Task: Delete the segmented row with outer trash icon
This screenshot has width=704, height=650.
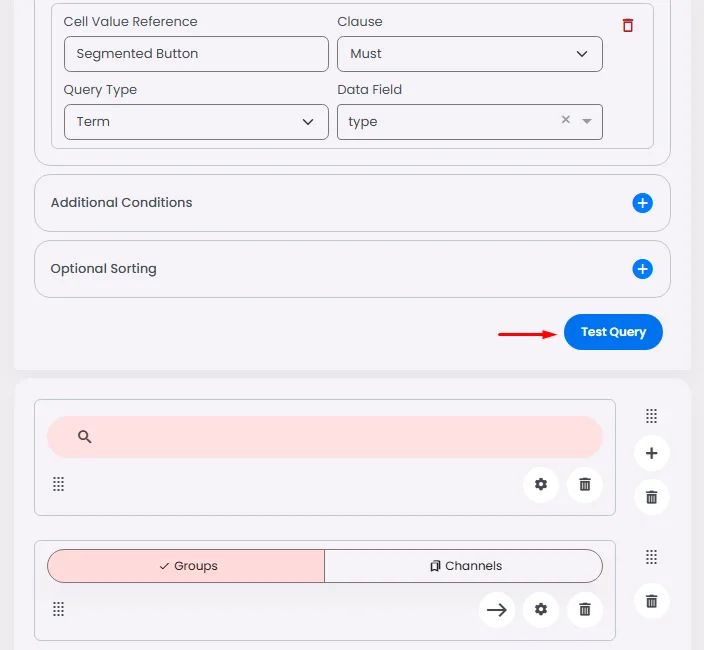Action: (651, 601)
